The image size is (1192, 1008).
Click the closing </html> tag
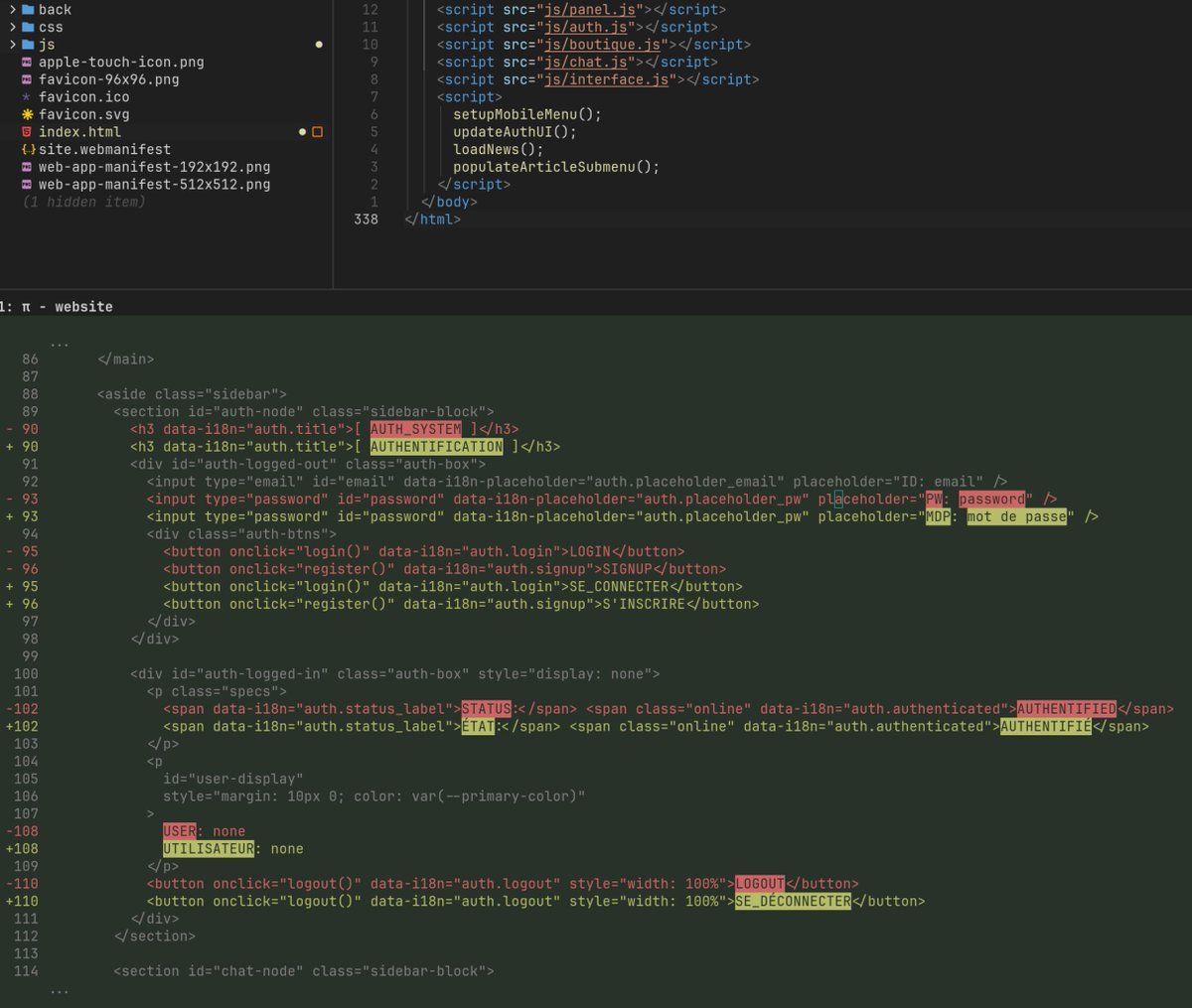(x=432, y=219)
